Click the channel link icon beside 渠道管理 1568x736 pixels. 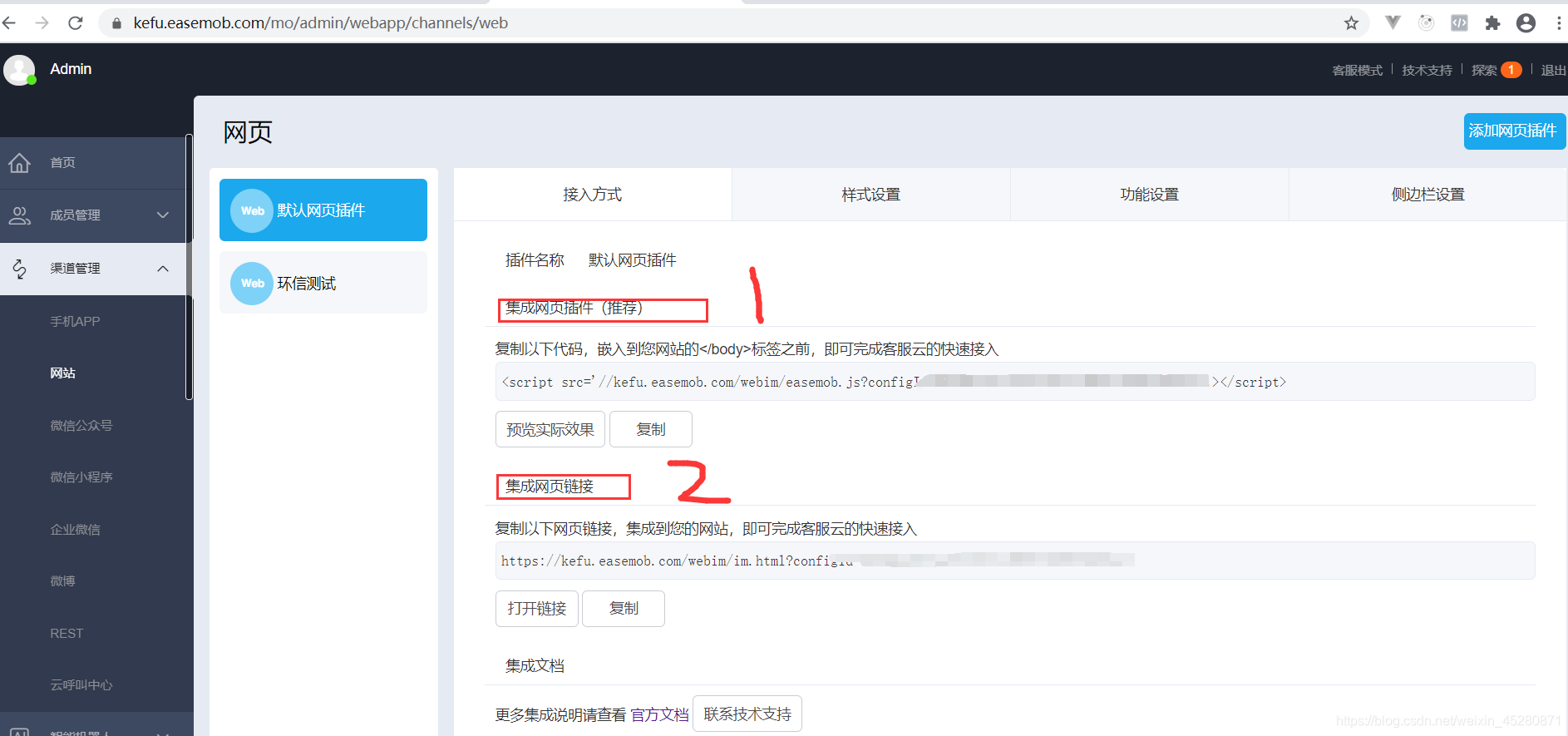pyautogui.click(x=19, y=269)
